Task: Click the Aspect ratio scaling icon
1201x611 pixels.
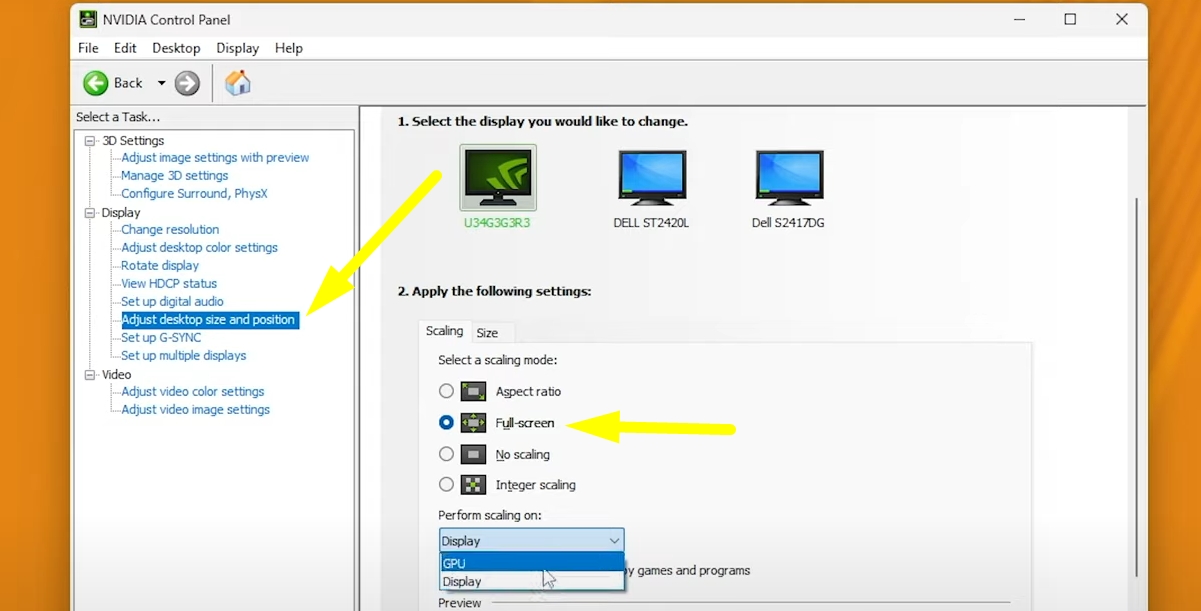Action: point(473,391)
